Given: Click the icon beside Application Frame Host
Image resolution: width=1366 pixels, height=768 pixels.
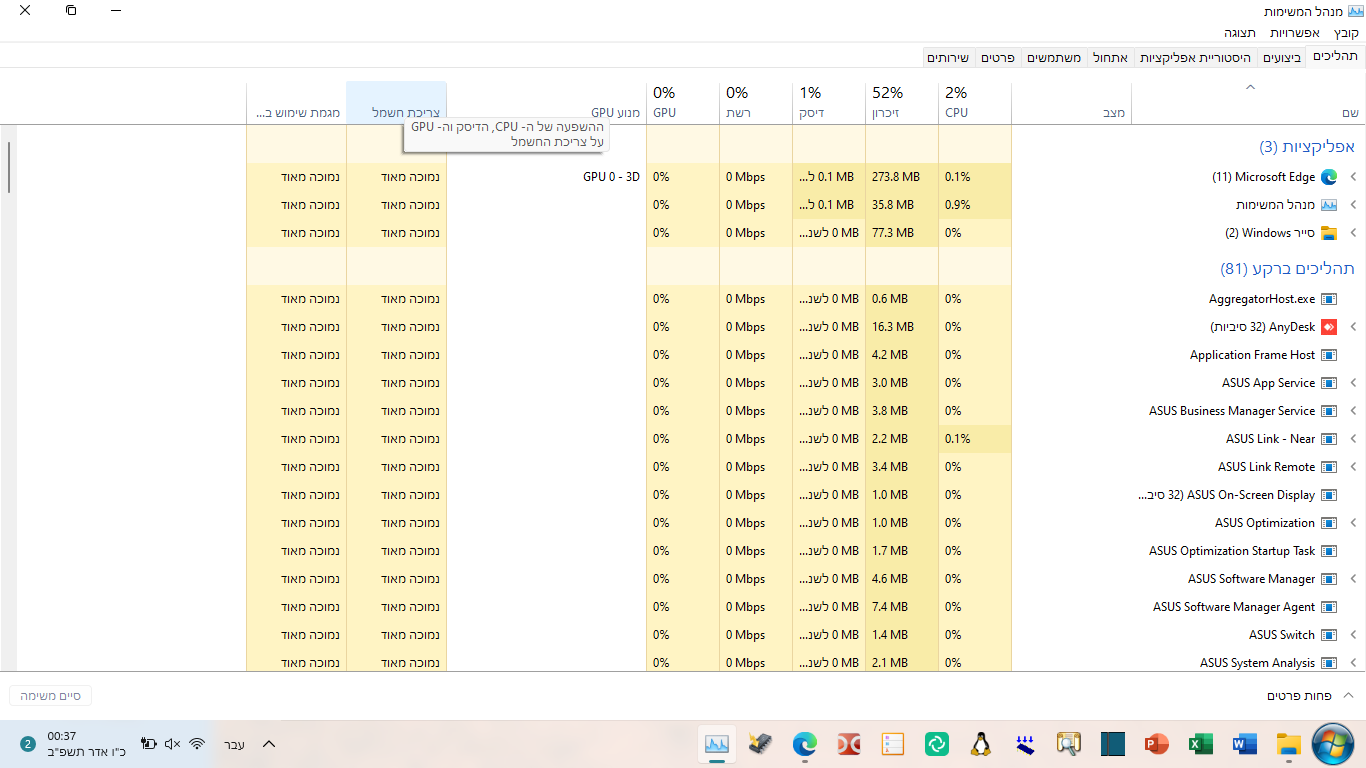Looking at the screenshot, I should 1329,355.
